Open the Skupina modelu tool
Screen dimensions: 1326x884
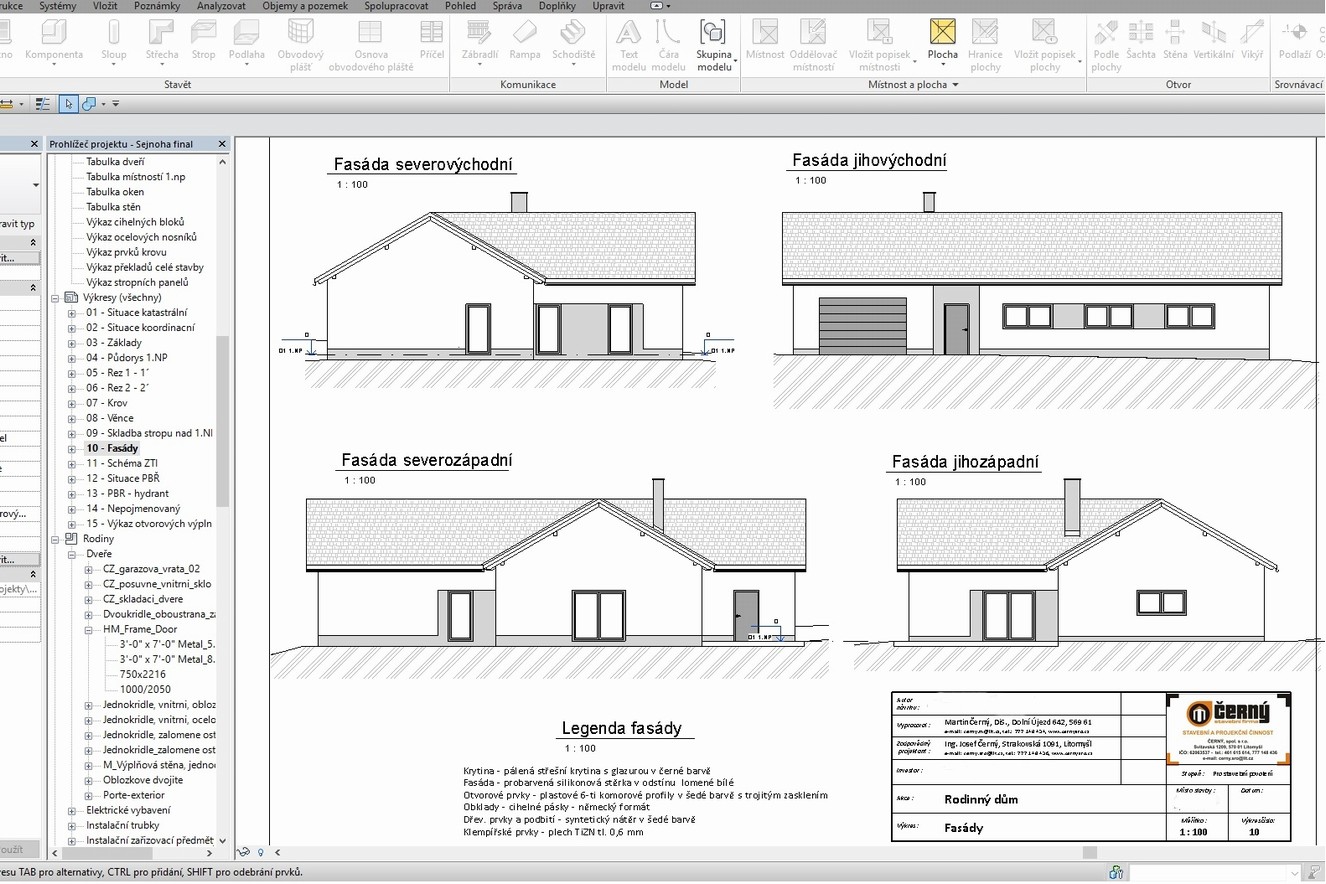click(x=714, y=46)
